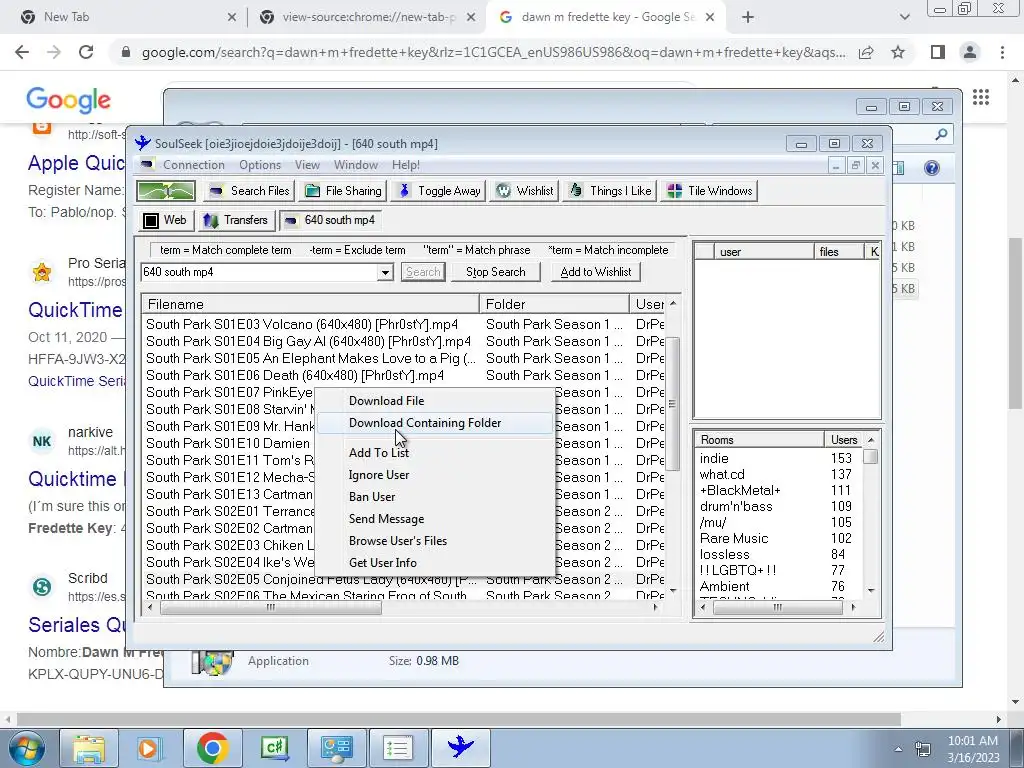Click the grayed Search button
The height and width of the screenshot is (768, 1024).
coord(423,272)
